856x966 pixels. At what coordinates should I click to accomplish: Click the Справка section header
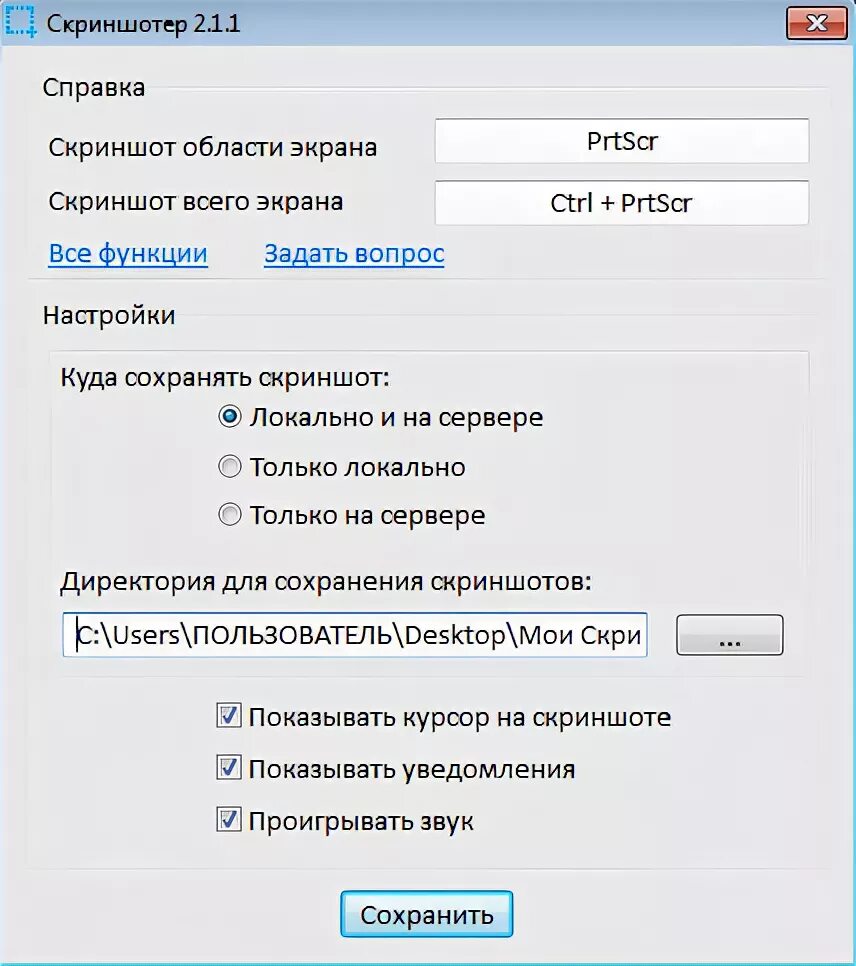click(94, 88)
